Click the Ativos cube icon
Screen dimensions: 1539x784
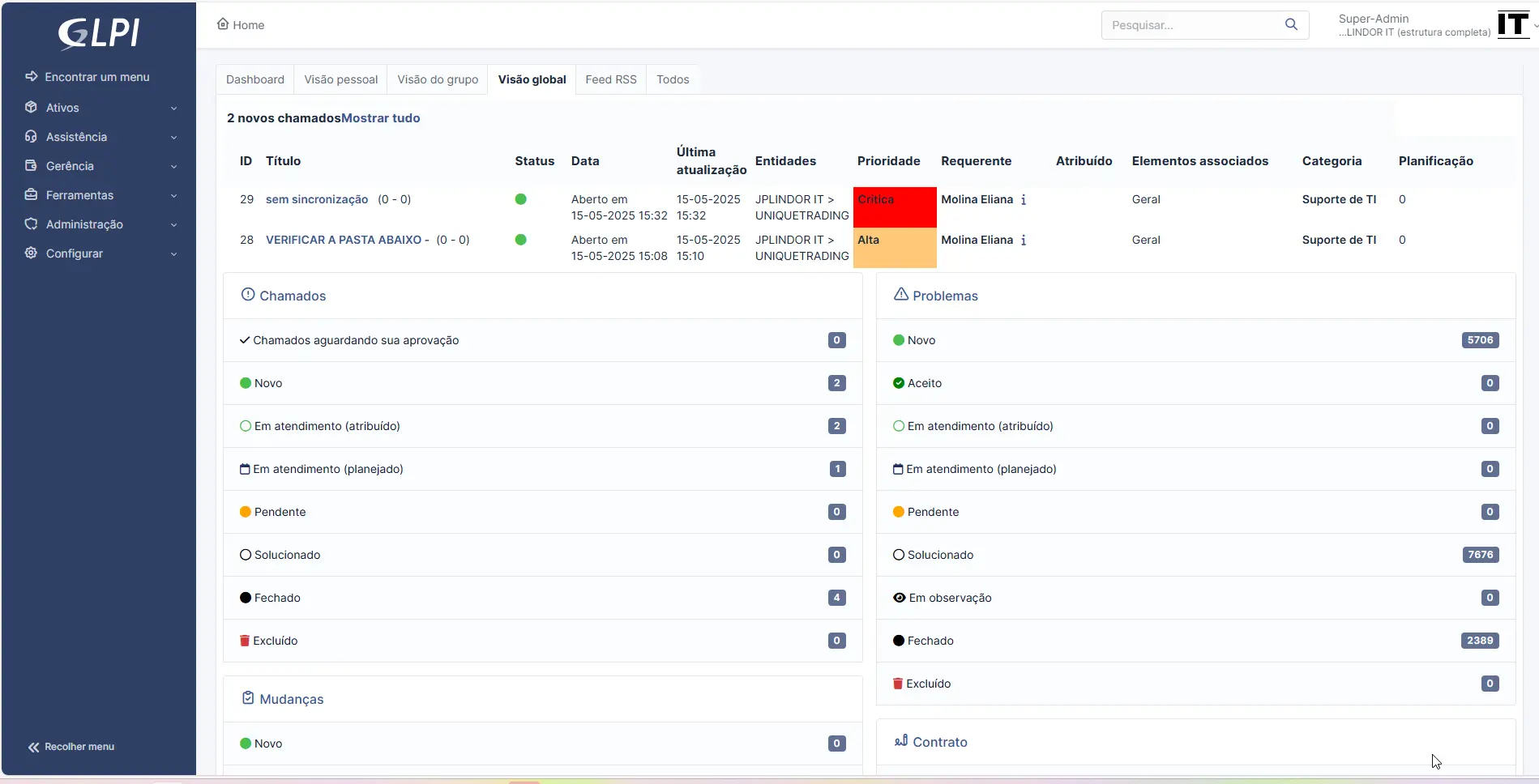click(32, 108)
